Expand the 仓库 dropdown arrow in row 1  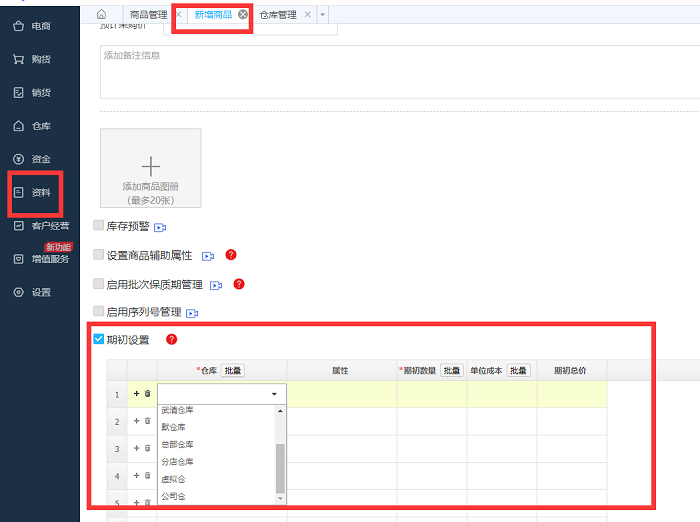(x=274, y=395)
